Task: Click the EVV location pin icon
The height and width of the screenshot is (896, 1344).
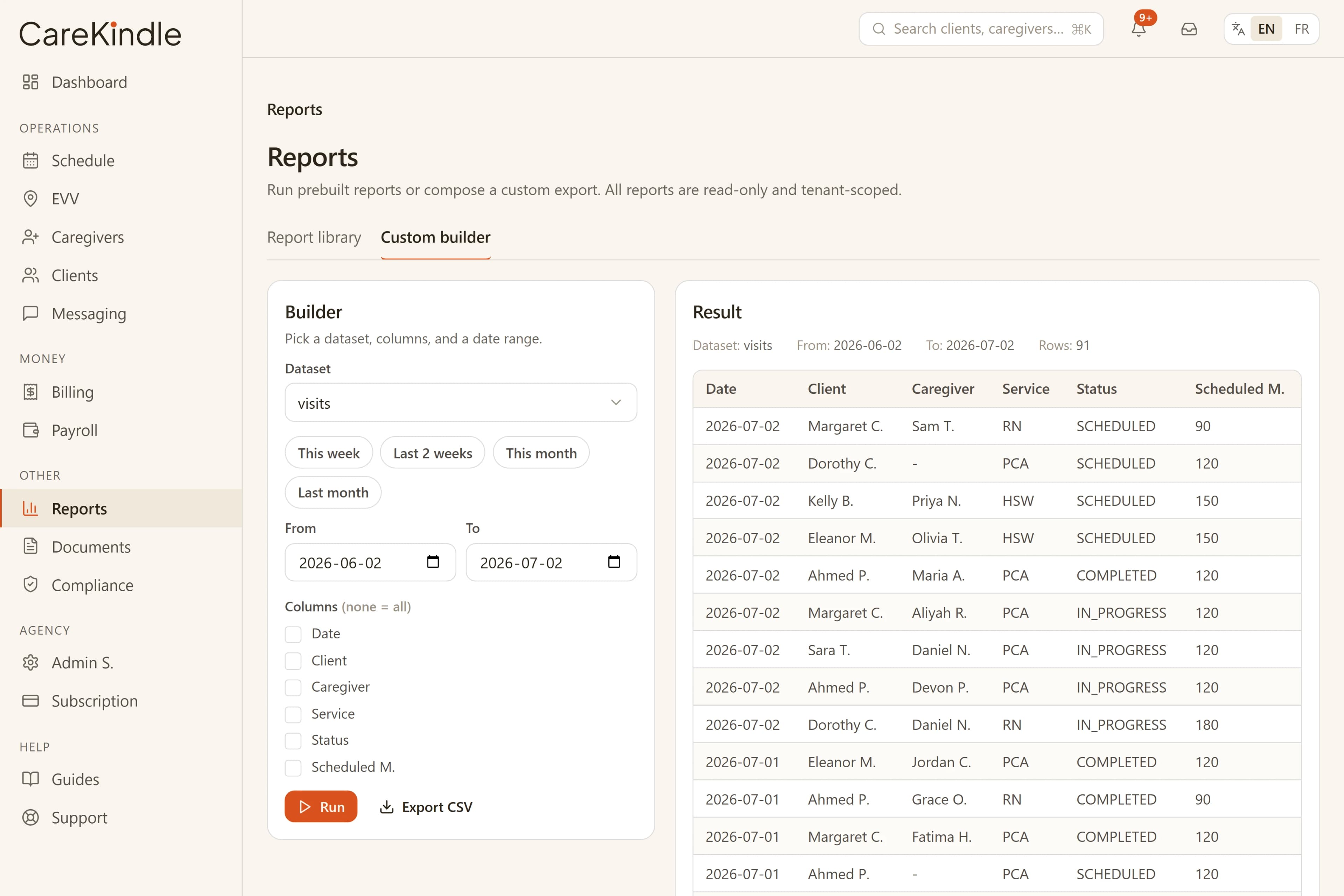Action: tap(30, 199)
